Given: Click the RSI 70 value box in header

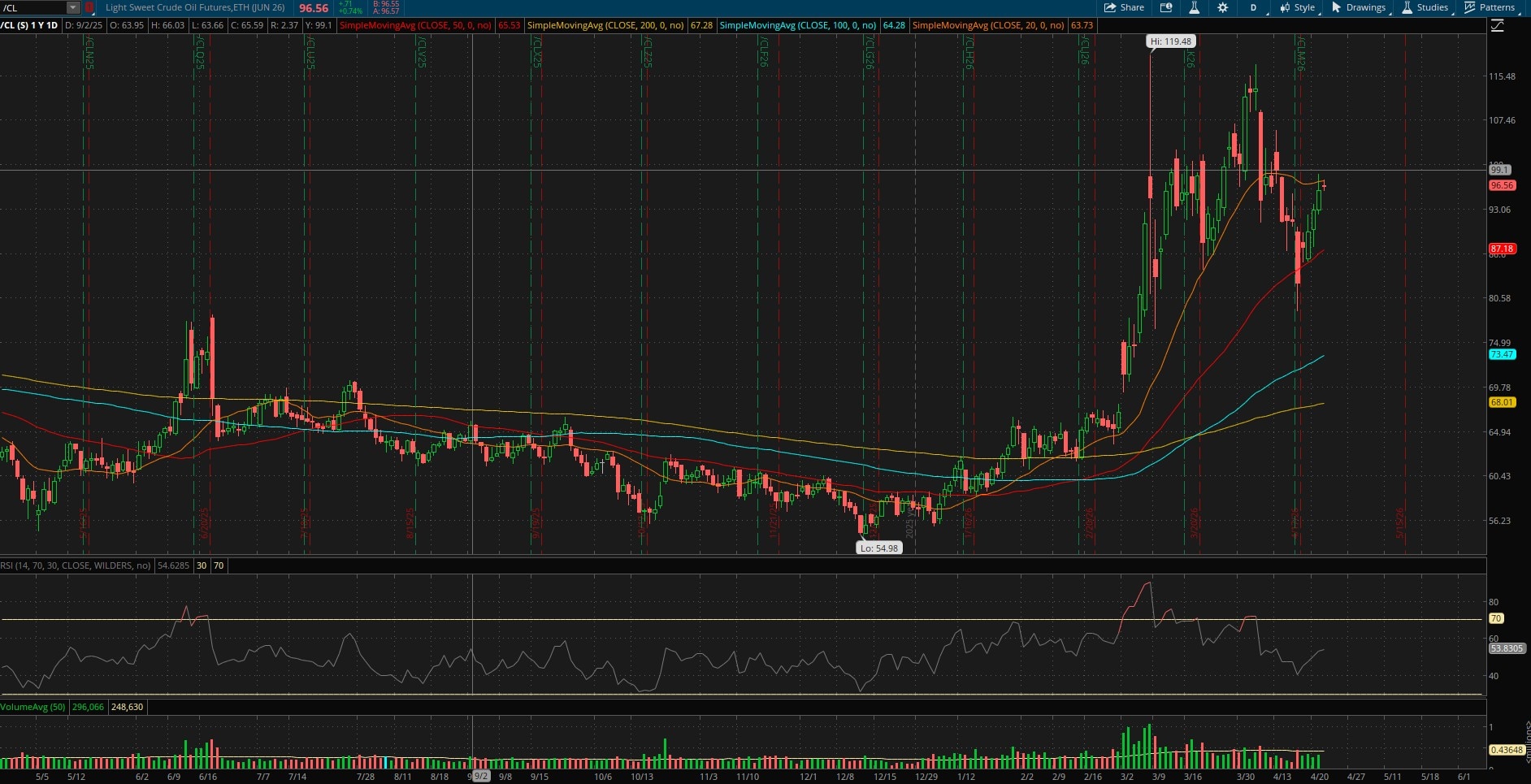Looking at the screenshot, I should click(219, 565).
